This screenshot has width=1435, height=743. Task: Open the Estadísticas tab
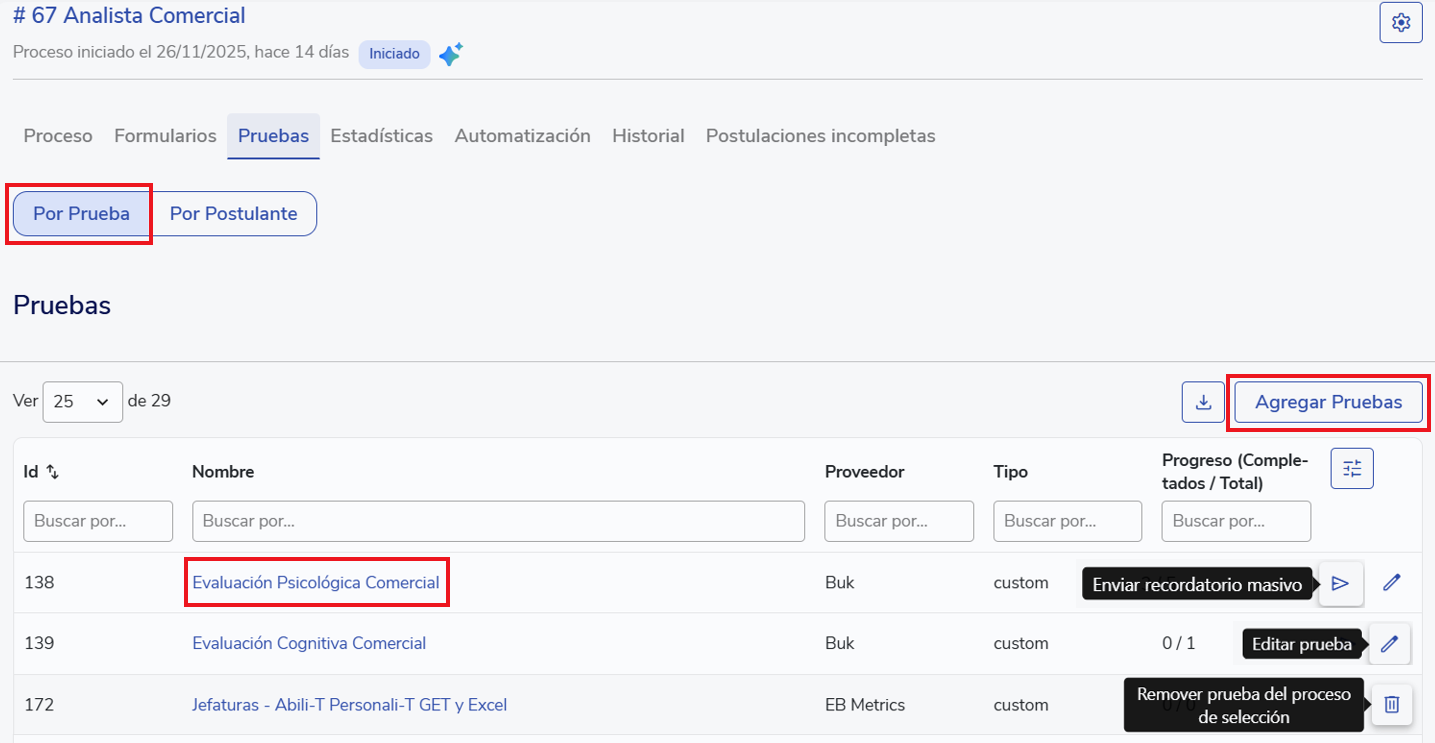(381, 136)
